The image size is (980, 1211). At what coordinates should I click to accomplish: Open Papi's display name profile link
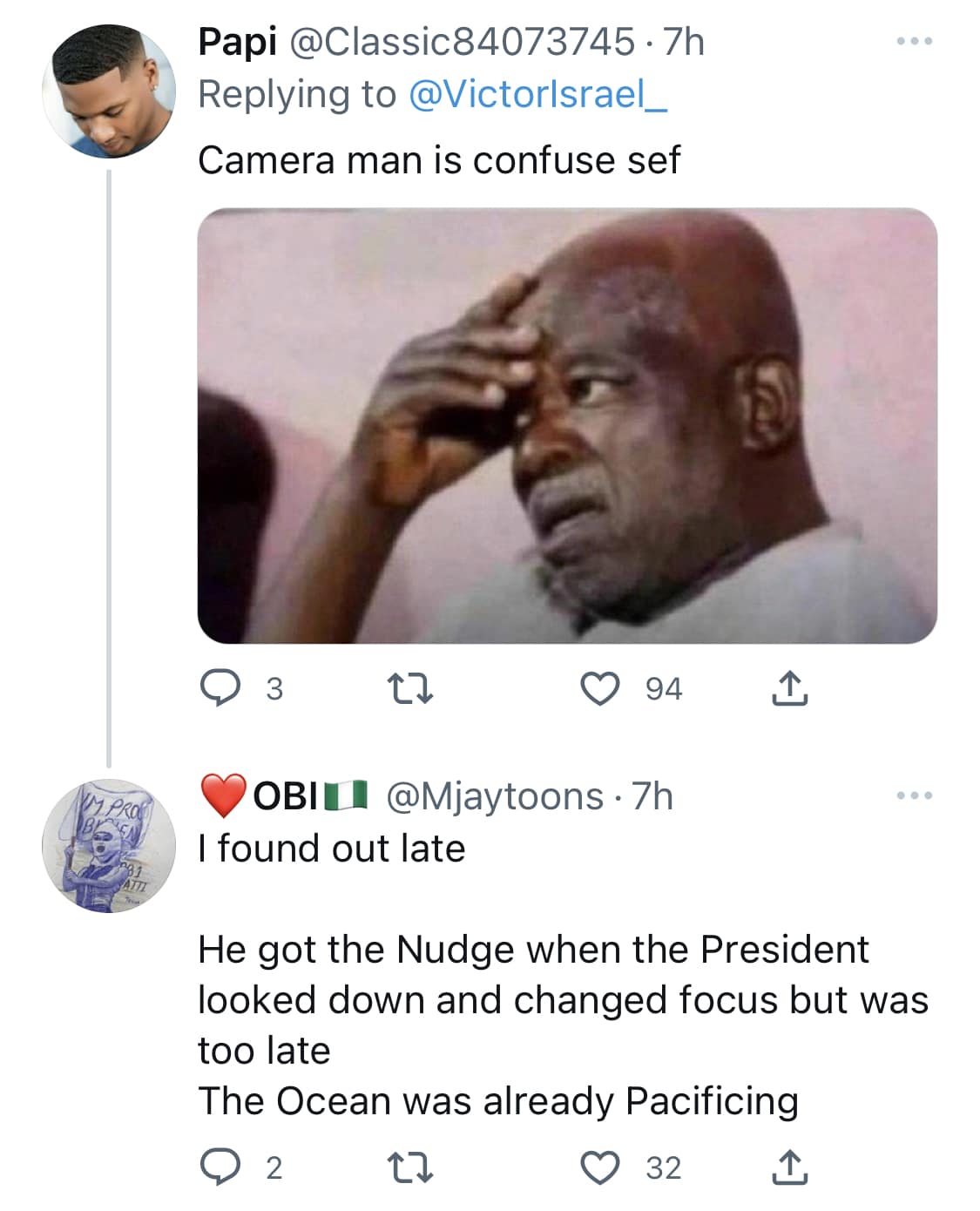[x=237, y=42]
